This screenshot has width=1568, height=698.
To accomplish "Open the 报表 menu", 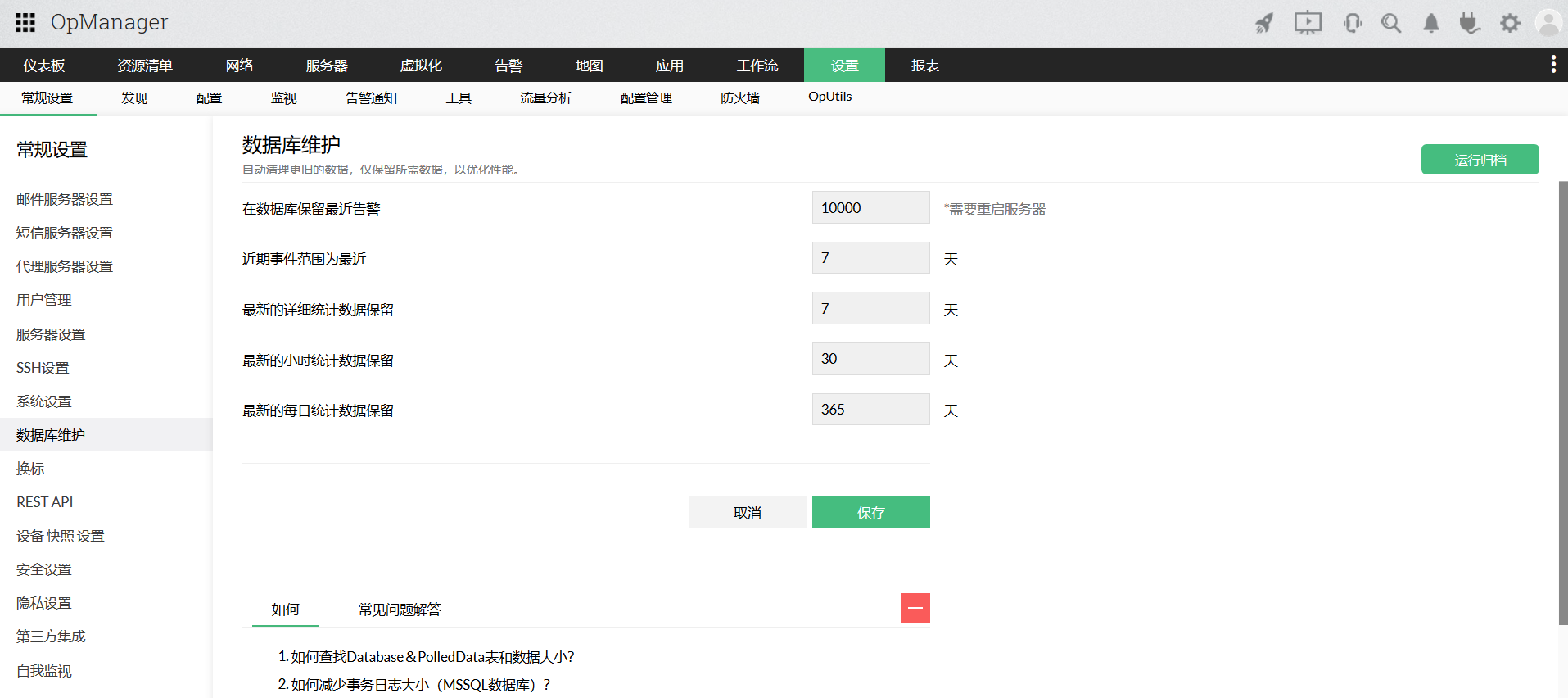I will pos(925,66).
